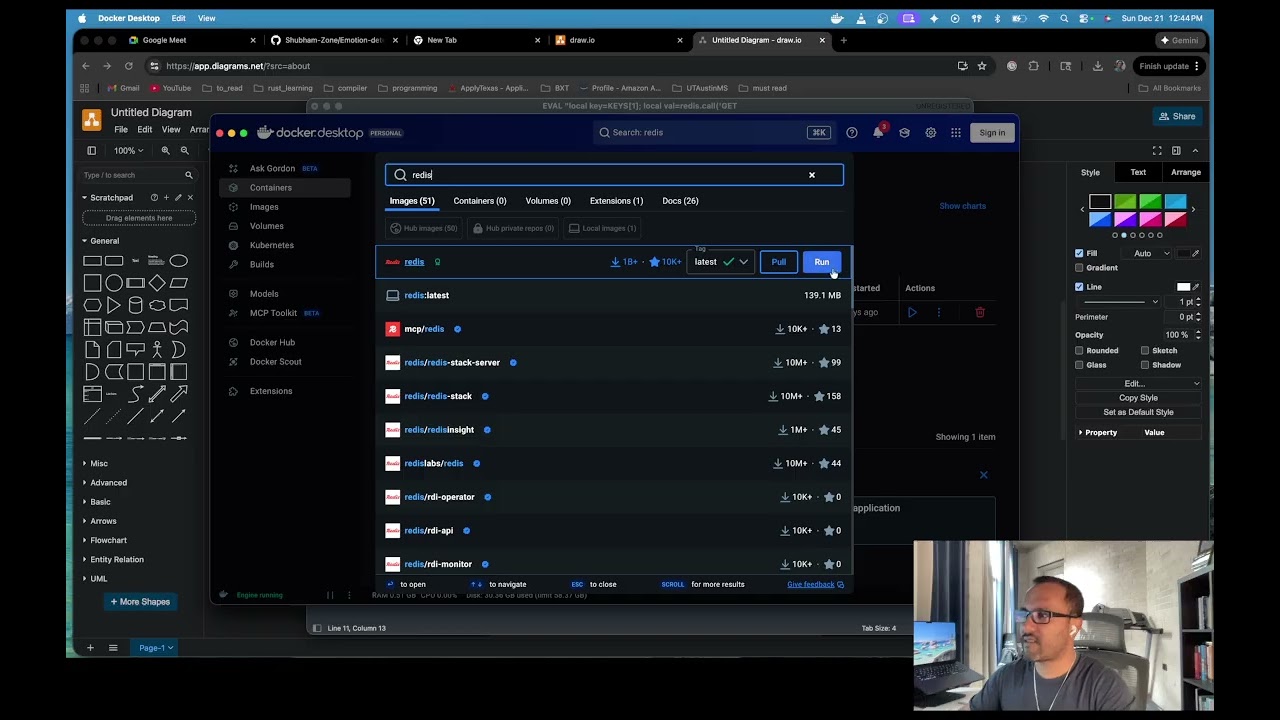Open the Give feedback link

click(x=815, y=585)
